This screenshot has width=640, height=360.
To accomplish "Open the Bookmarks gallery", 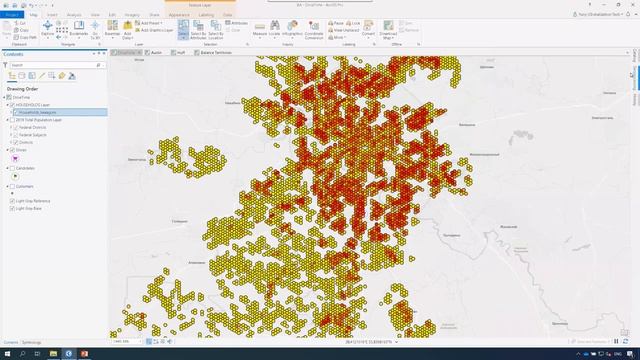I will (78, 29).
